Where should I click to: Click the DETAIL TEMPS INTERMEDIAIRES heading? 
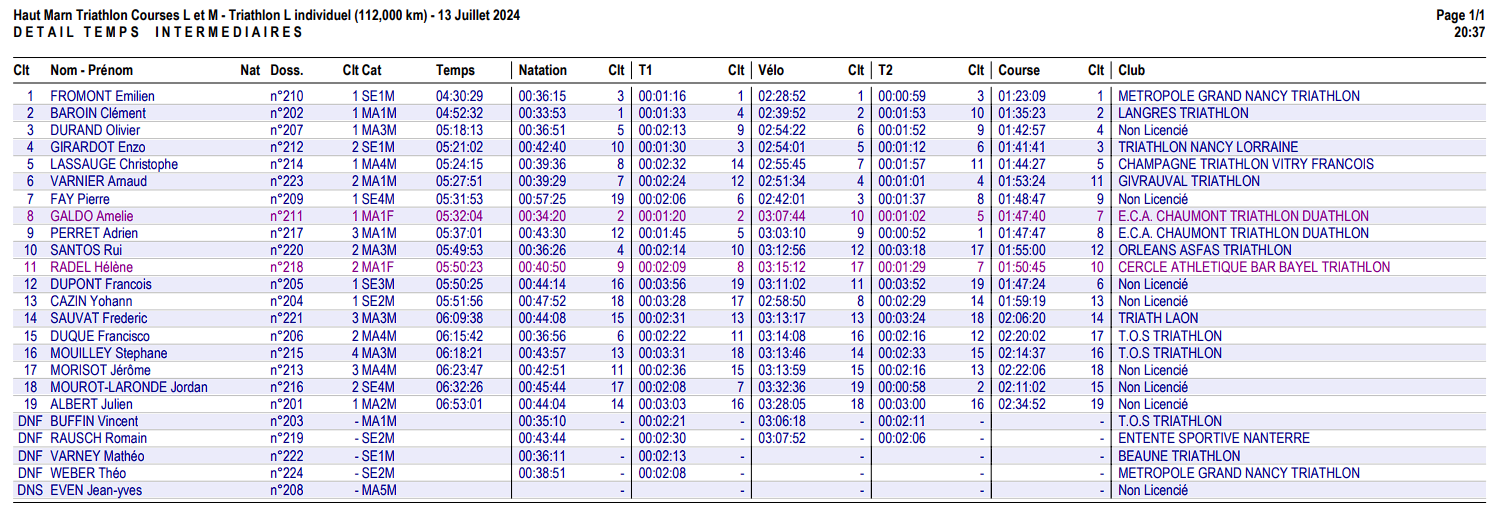coord(158,32)
